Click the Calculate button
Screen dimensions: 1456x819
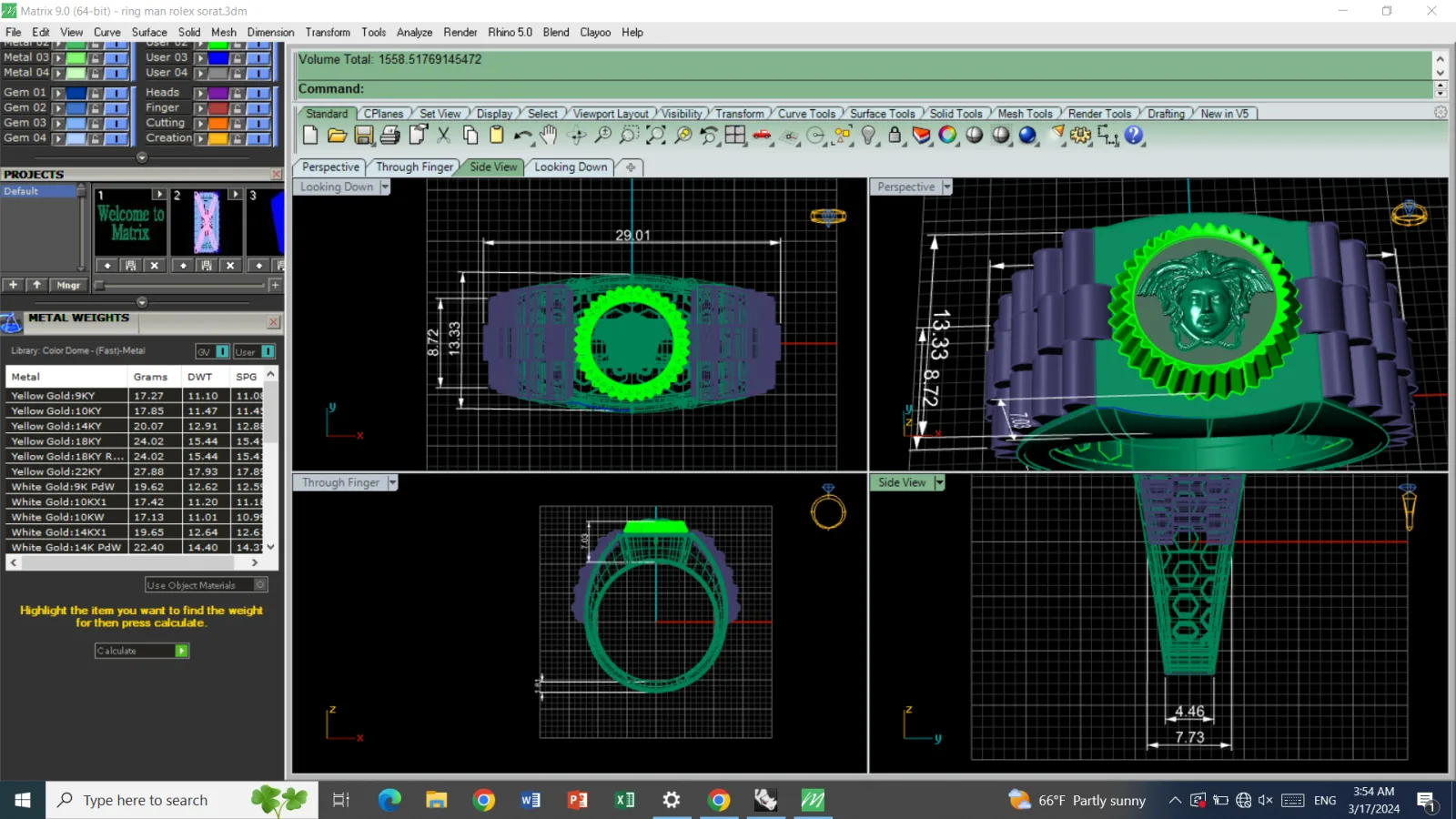pos(142,651)
